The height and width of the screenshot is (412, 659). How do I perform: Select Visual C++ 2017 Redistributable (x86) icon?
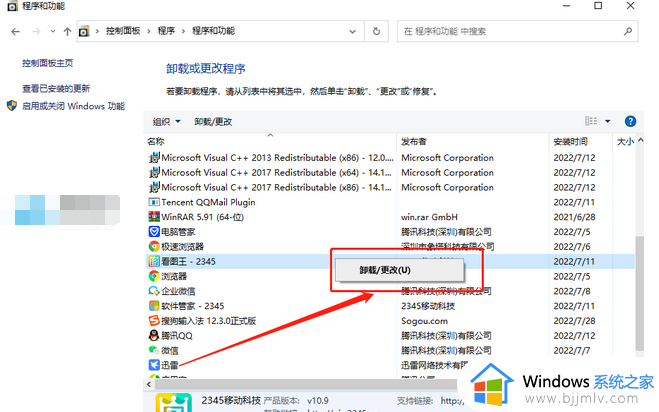pos(154,187)
